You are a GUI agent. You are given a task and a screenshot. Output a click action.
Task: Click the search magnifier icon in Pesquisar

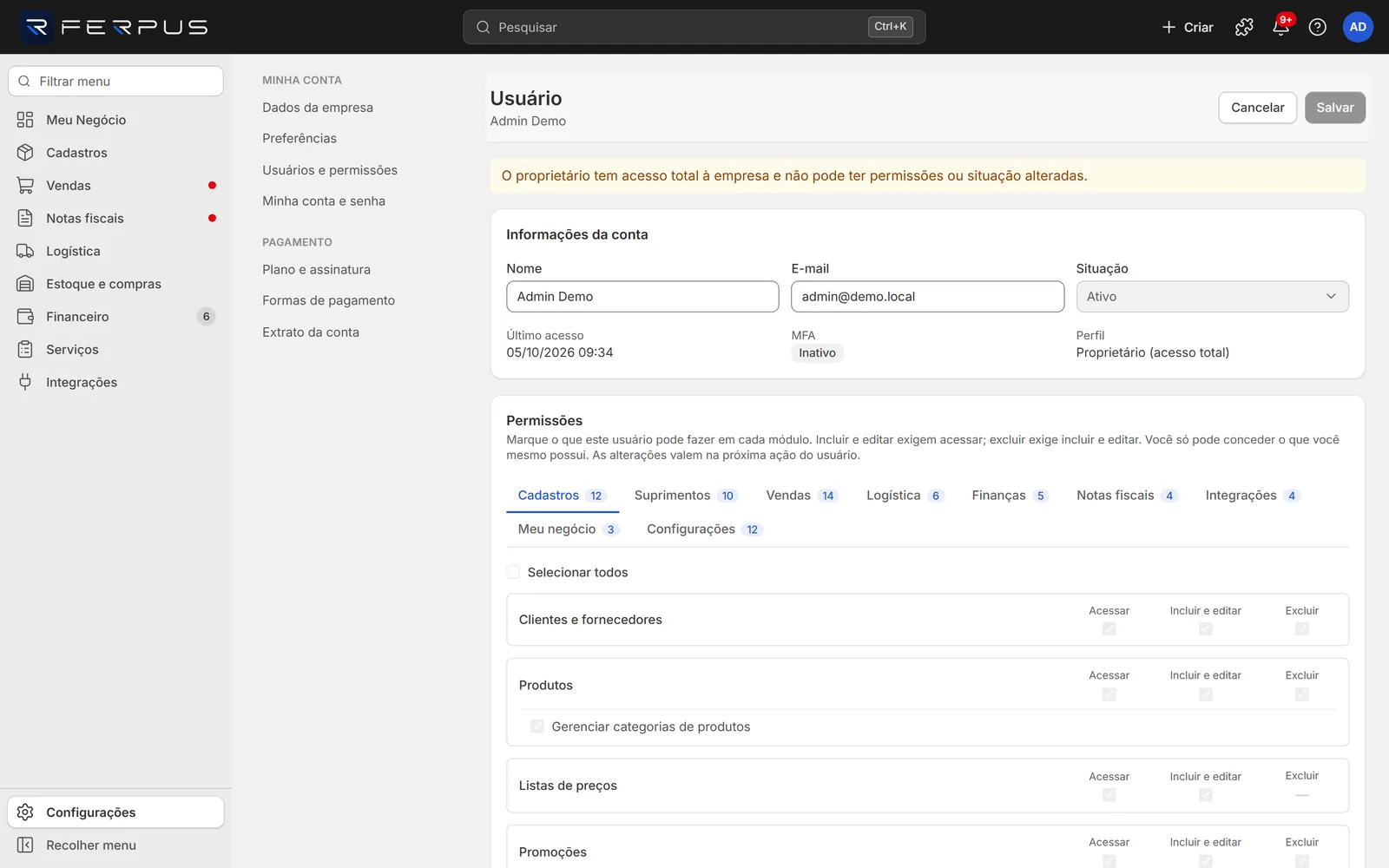484,27
